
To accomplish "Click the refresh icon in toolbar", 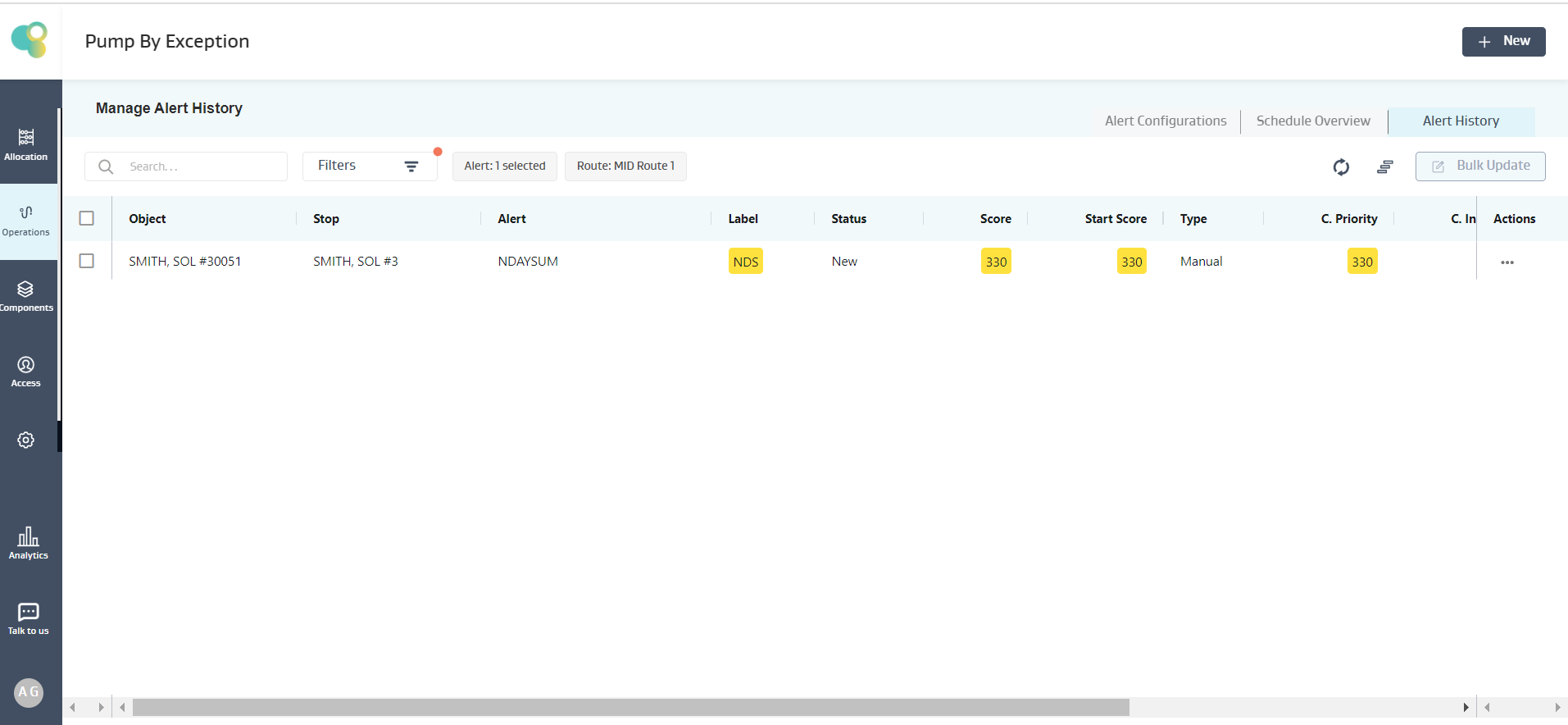I will point(1341,167).
